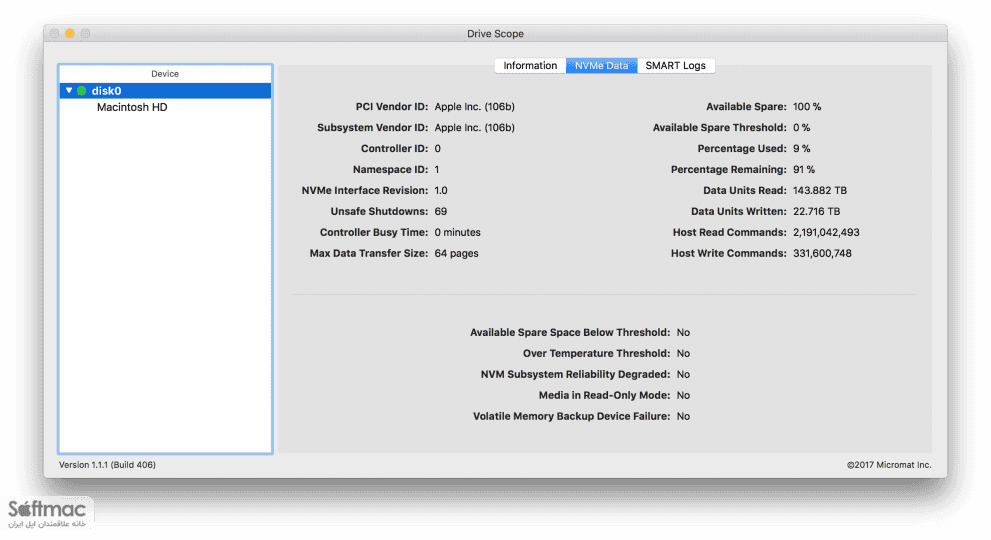Image resolution: width=991 pixels, height=540 pixels.
Task: Click the Available Spare Threshold value 0 %
Action: pos(801,128)
